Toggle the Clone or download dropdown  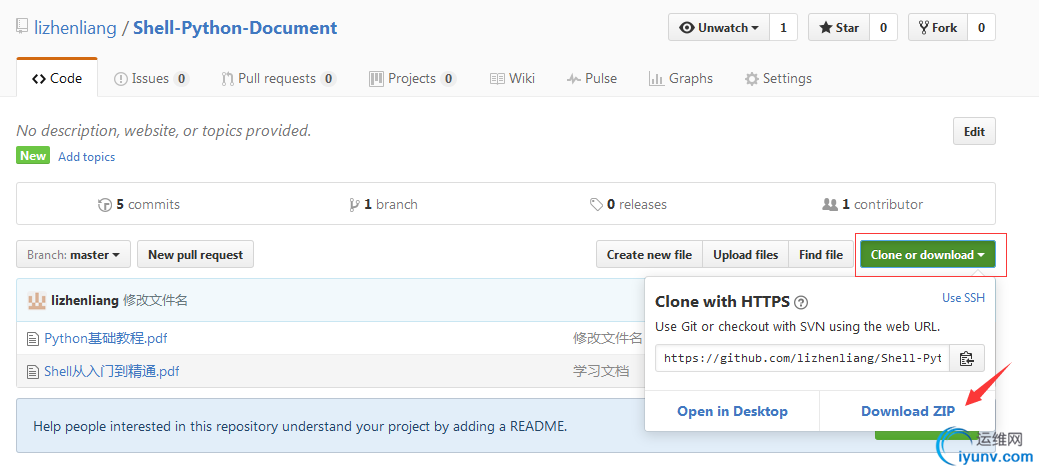click(928, 254)
